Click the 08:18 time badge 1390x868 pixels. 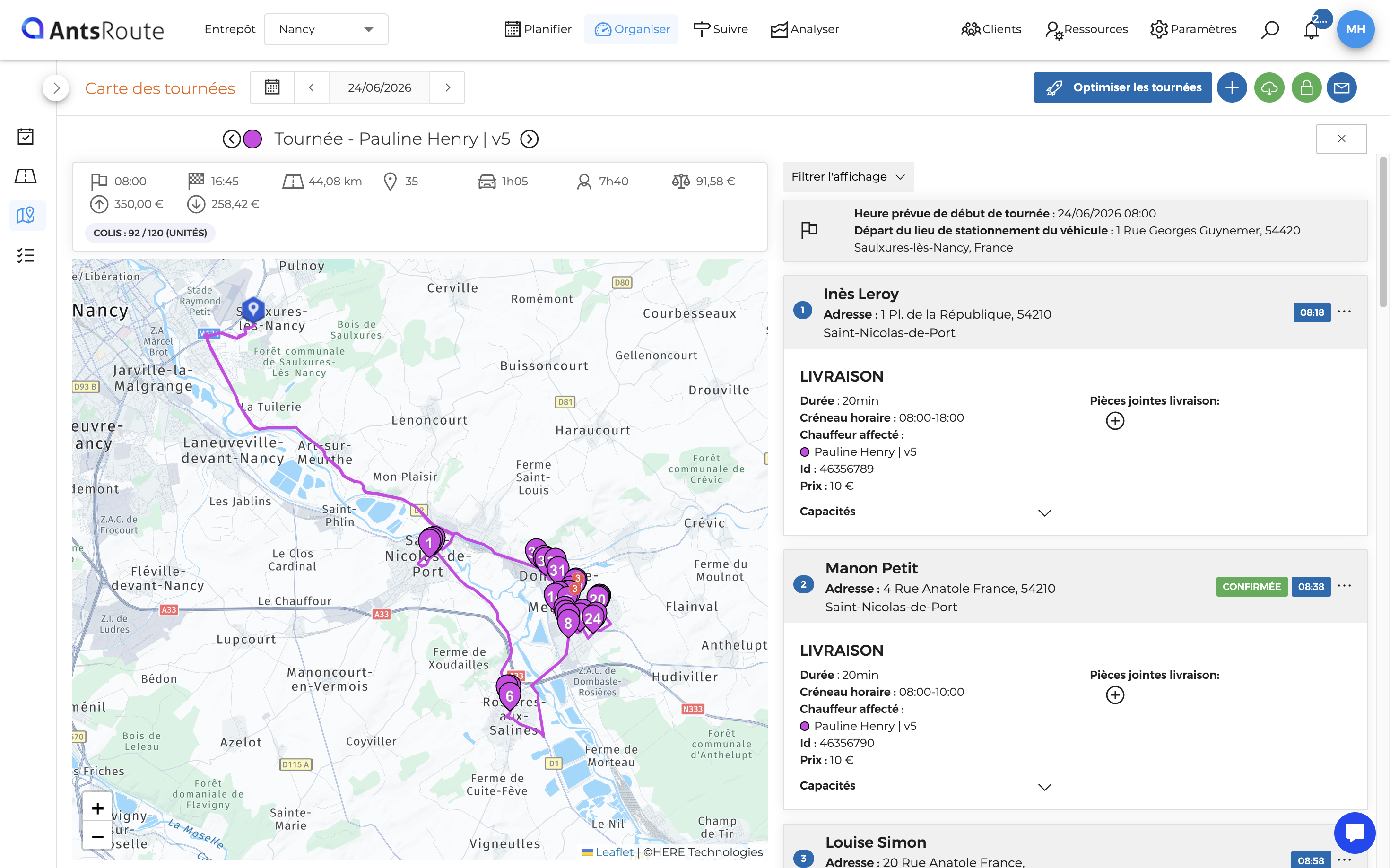1312,312
